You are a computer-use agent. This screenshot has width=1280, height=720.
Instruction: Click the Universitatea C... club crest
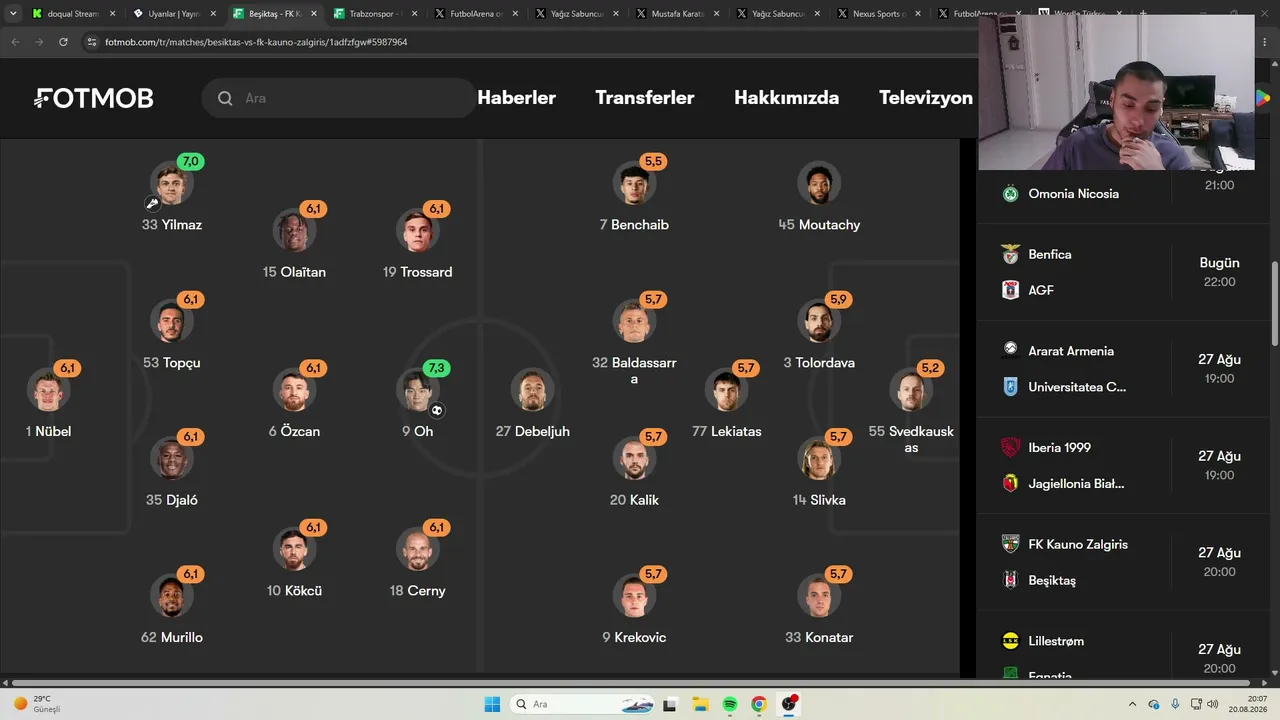coord(1010,387)
